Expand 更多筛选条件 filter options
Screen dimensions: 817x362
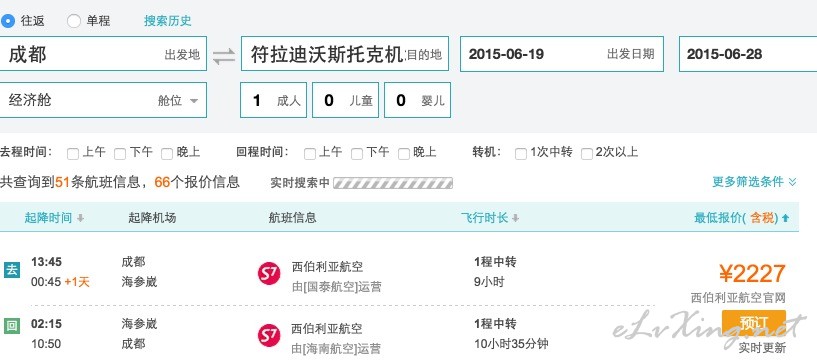754,182
